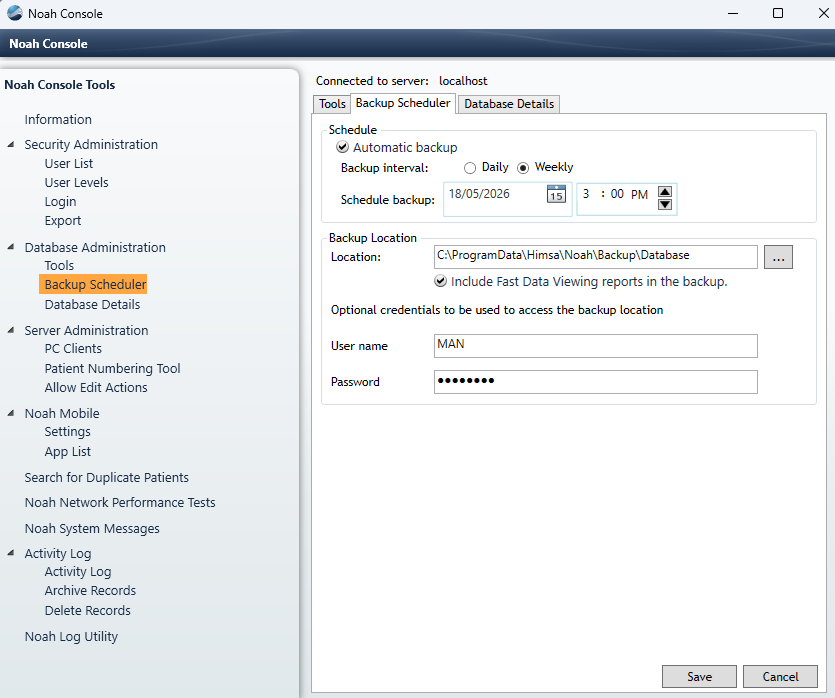
Task: Select the Weekly backup interval
Action: coord(523,168)
